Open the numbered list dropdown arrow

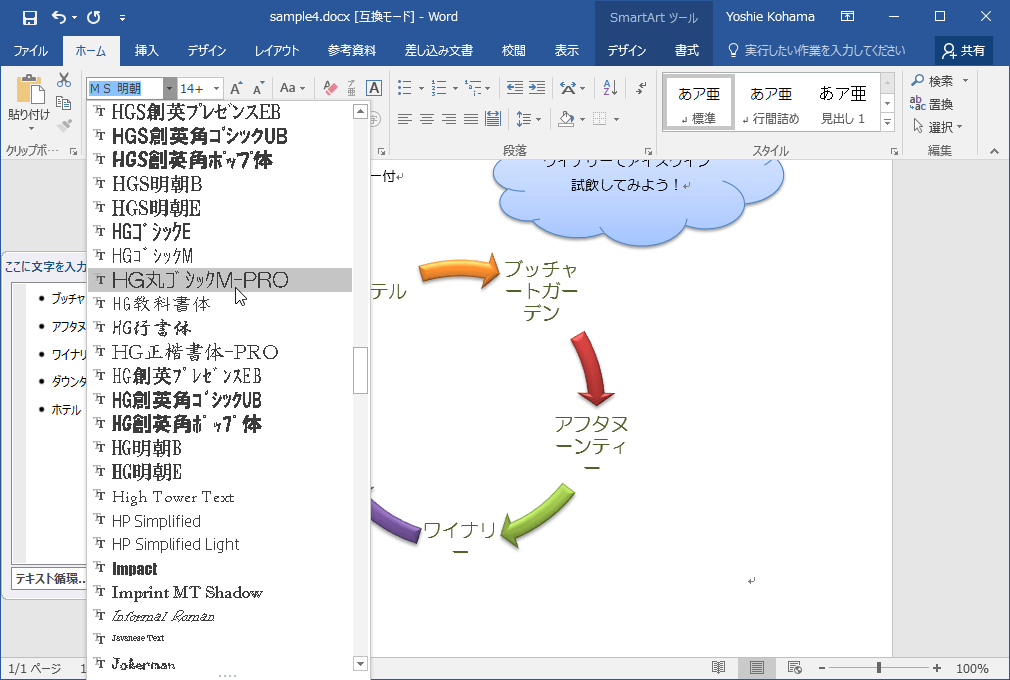point(455,88)
